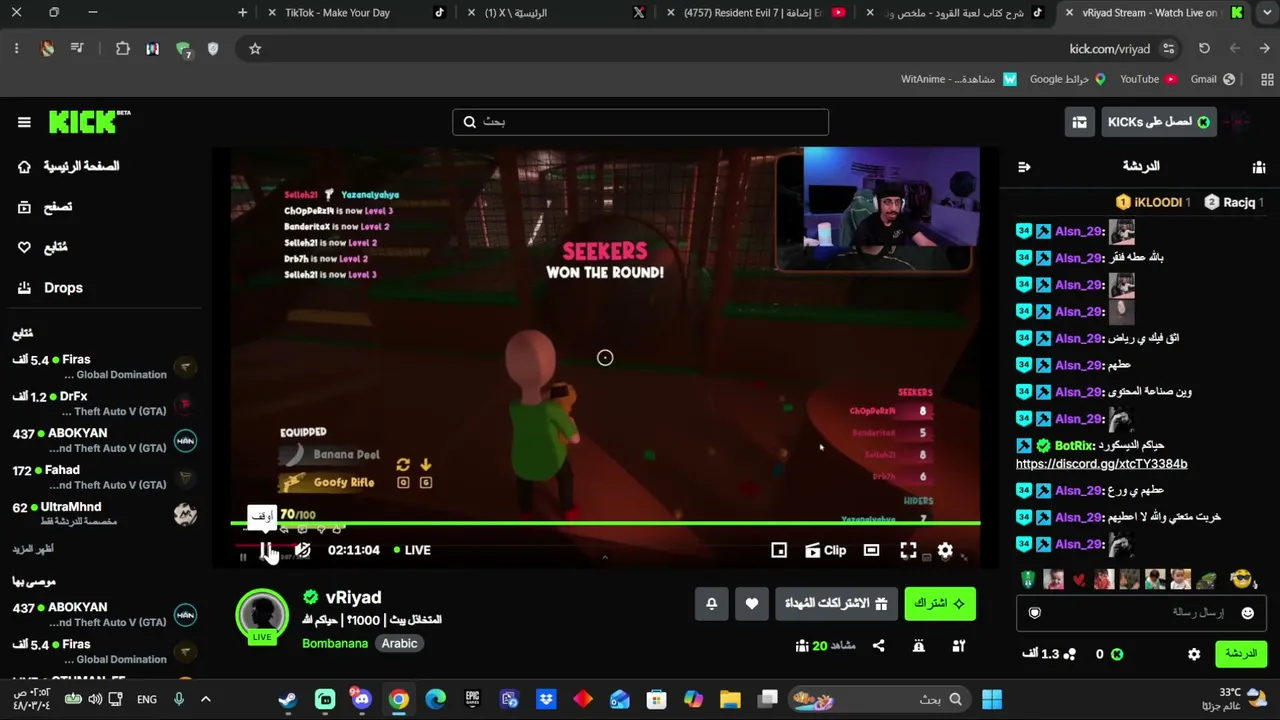Create a Clip from the stream
The width and height of the screenshot is (1280, 720).
coord(826,550)
